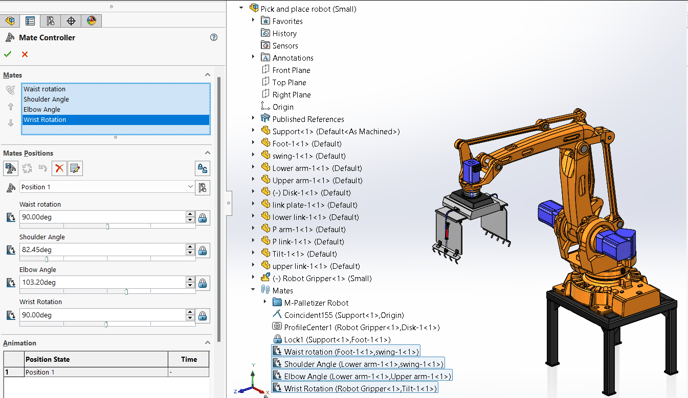The image size is (688, 398).
Task: Expand Robot Gripper<1> subassembly
Action: pos(253,277)
